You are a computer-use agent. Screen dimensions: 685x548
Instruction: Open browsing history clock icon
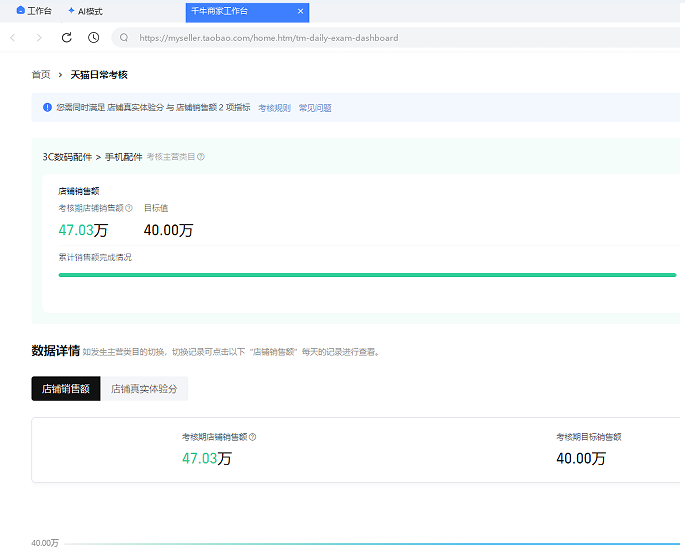pyautogui.click(x=93, y=38)
